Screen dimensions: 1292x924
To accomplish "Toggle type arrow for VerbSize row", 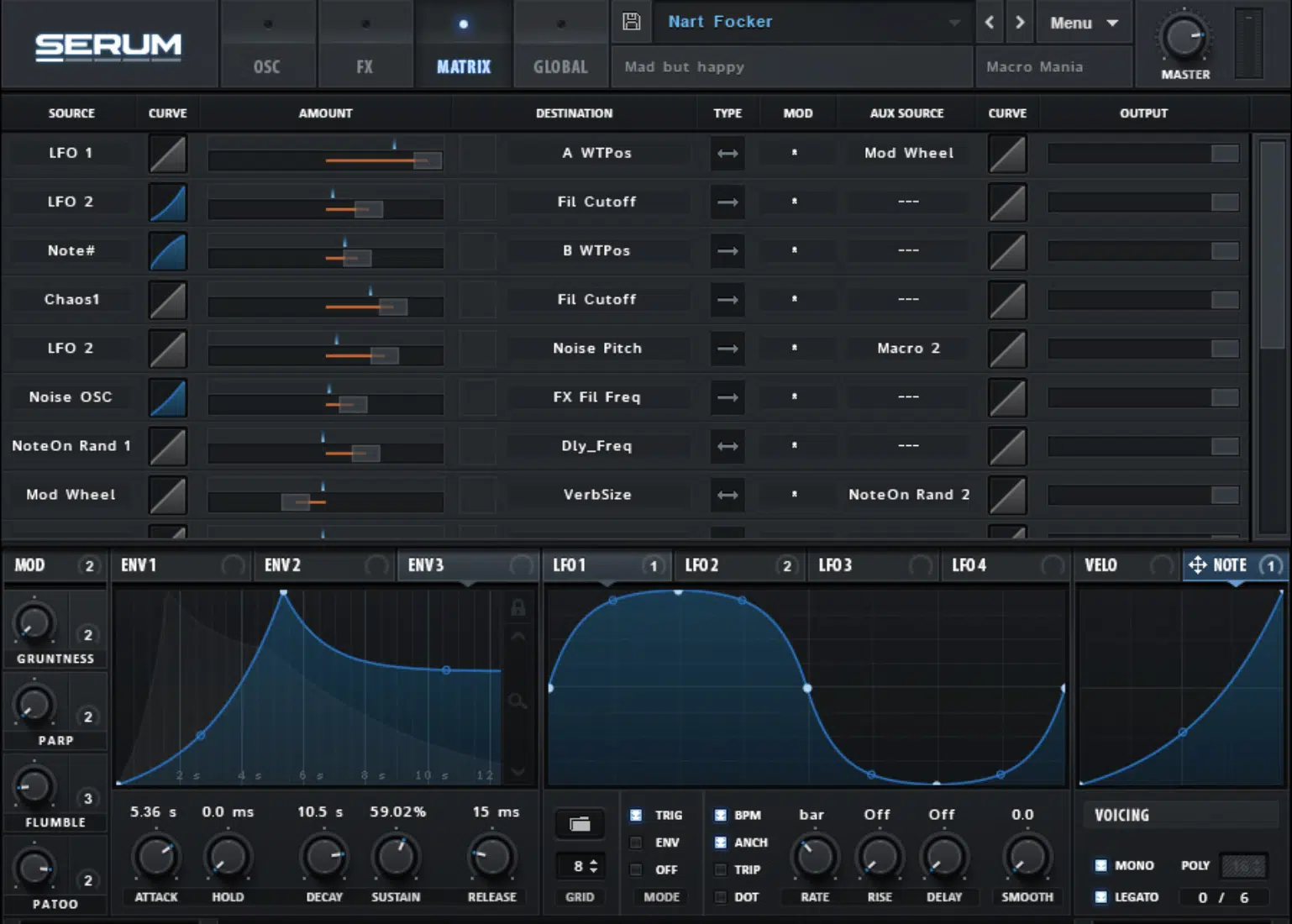I will [x=727, y=495].
